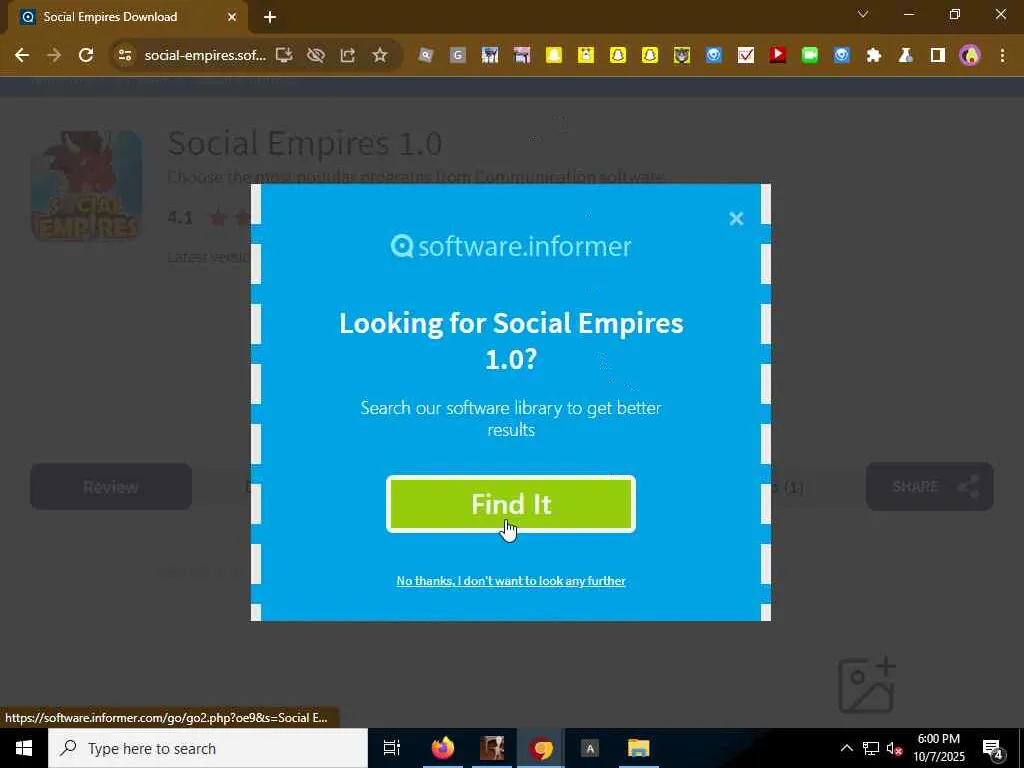Click the crossed-out eye icon in address bar
This screenshot has width=1024, height=768.
coord(316,56)
